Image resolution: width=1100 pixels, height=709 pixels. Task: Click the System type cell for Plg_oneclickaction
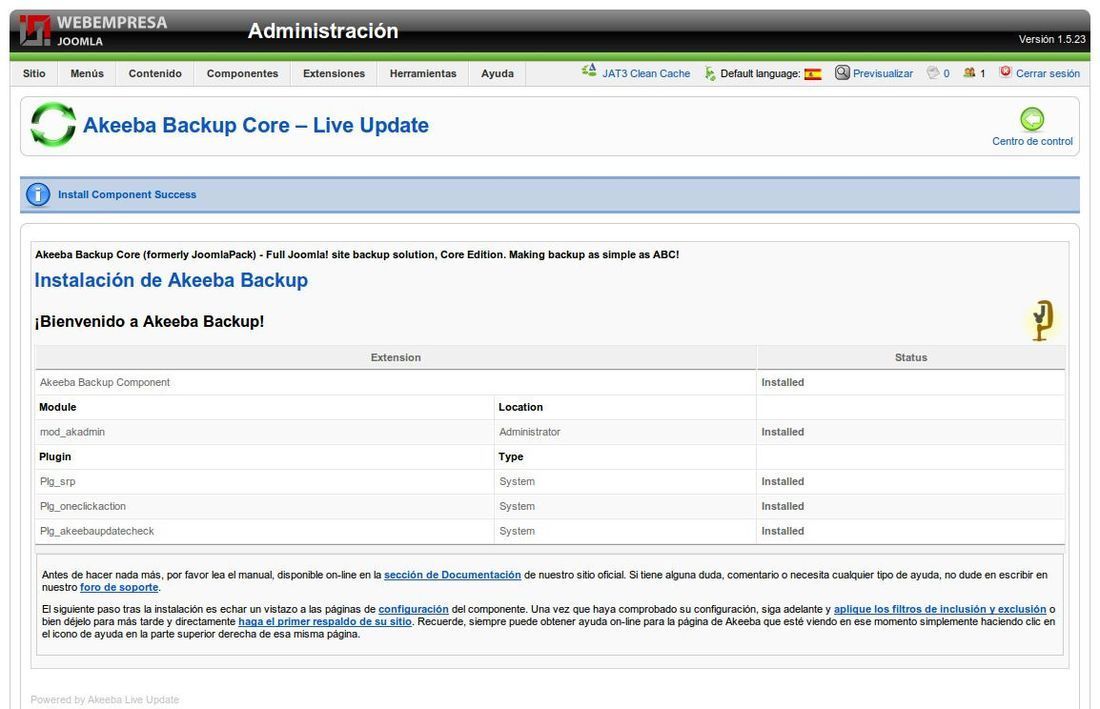[x=517, y=506]
